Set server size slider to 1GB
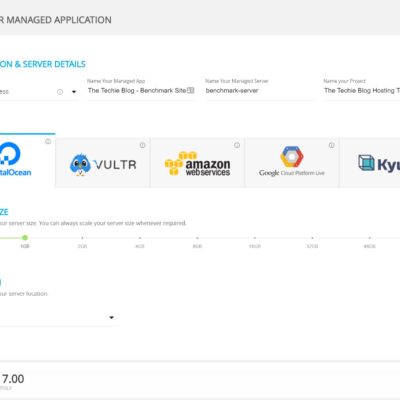 pyautogui.click(x=25, y=238)
